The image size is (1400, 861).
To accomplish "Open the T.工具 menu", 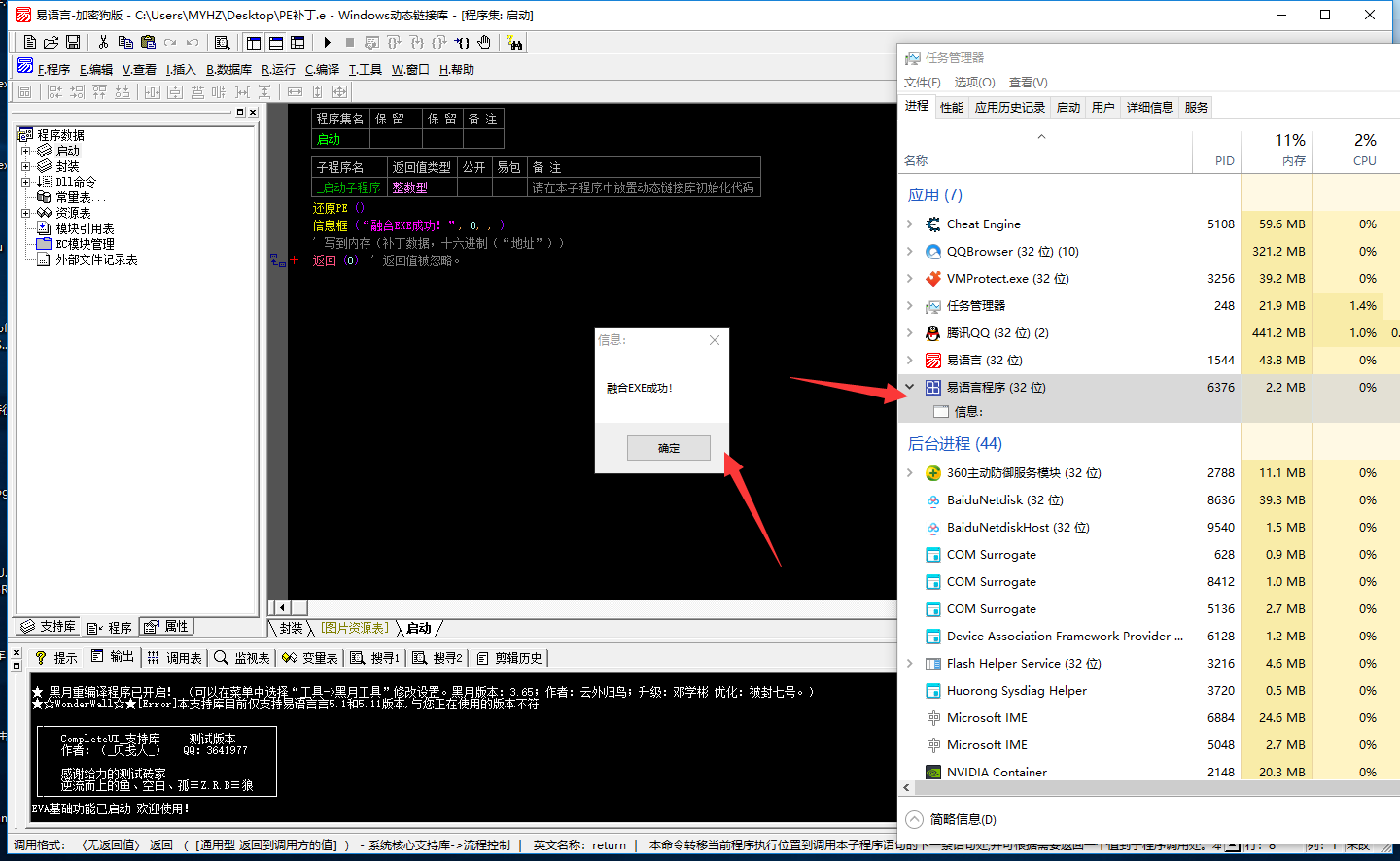I will pos(366,70).
